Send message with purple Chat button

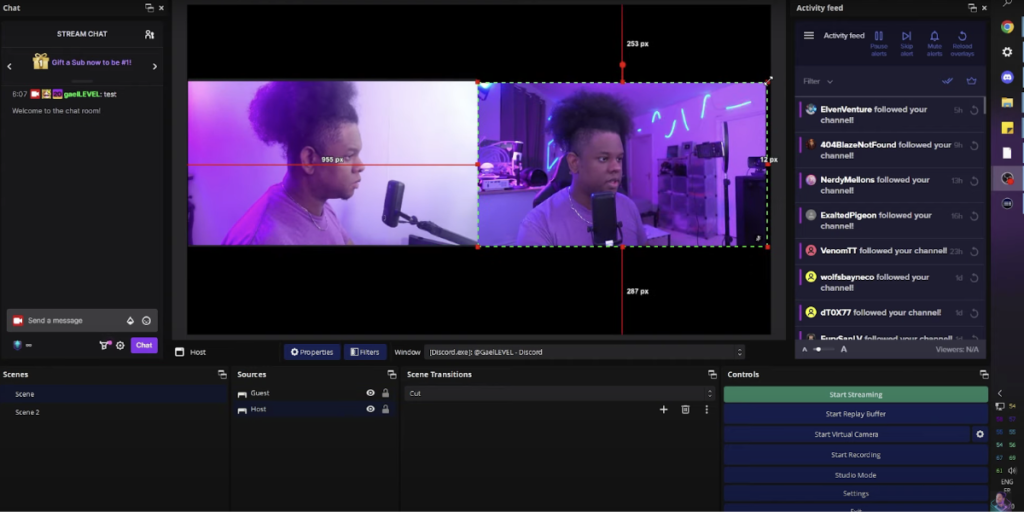(x=144, y=345)
